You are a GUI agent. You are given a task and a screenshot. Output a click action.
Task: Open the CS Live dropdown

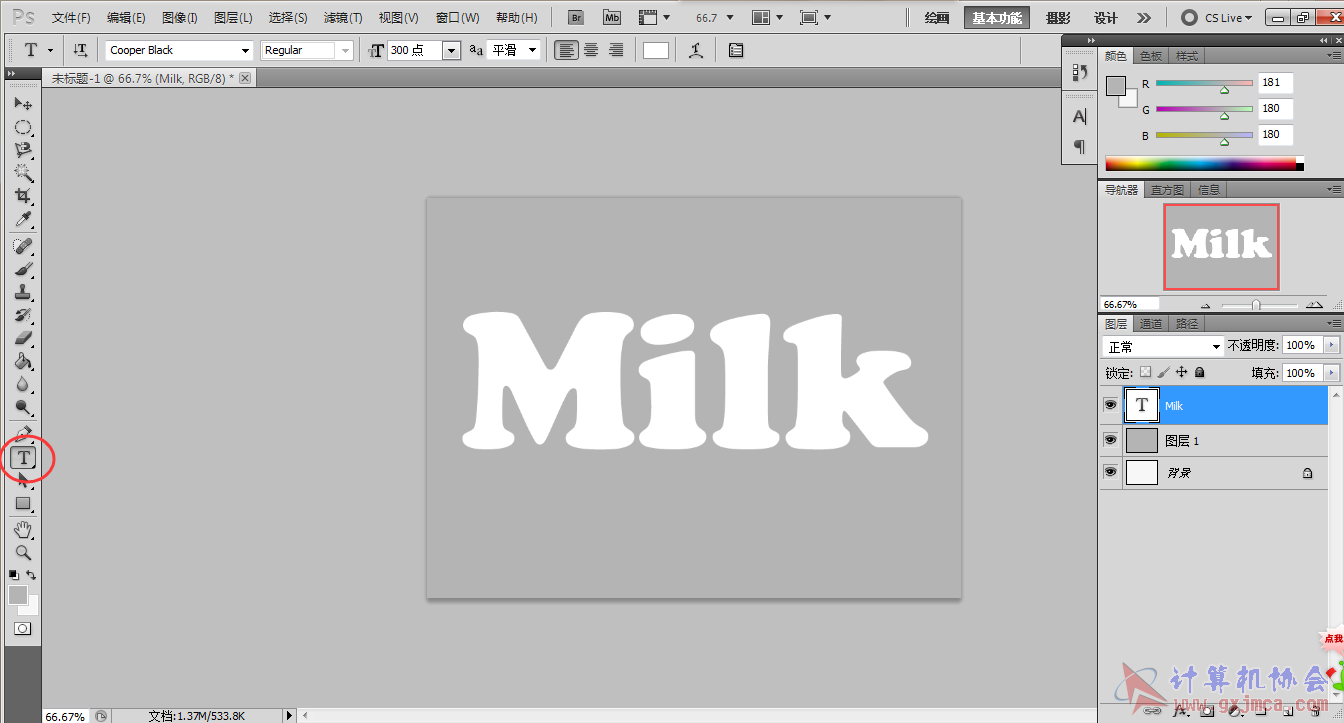pyautogui.click(x=1216, y=18)
